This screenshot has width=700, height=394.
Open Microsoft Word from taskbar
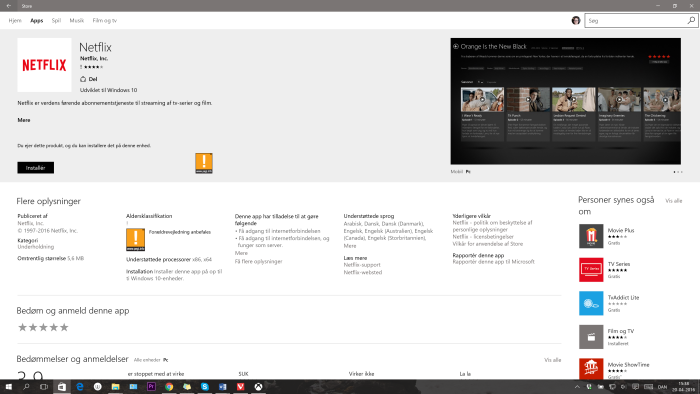click(222, 386)
